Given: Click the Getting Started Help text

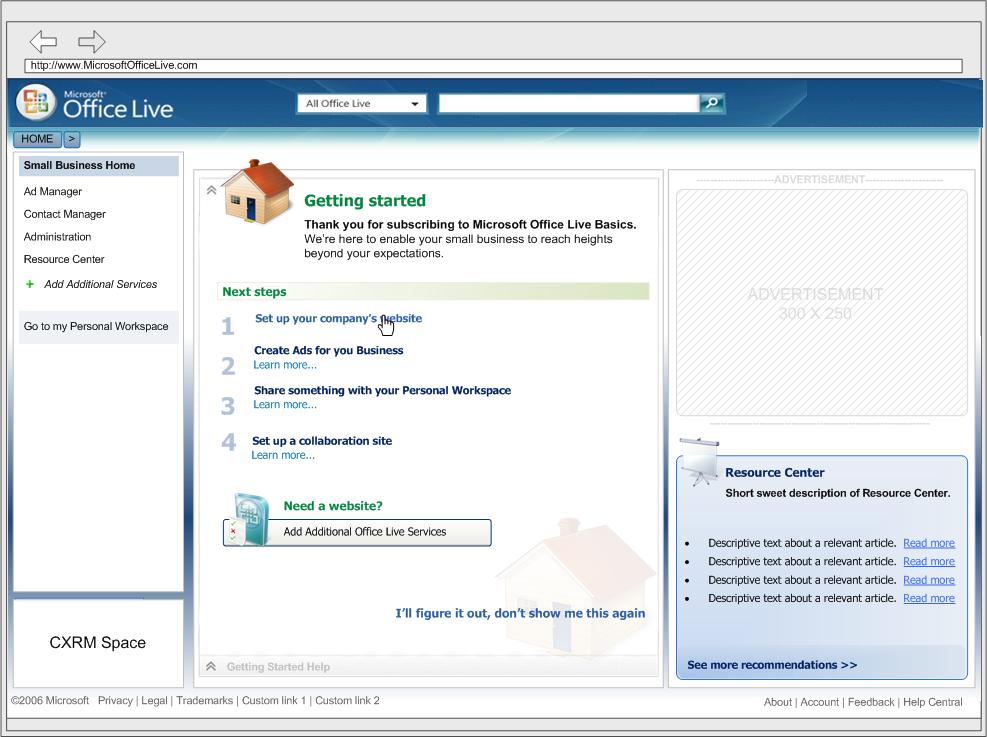Looking at the screenshot, I should coord(278,667).
